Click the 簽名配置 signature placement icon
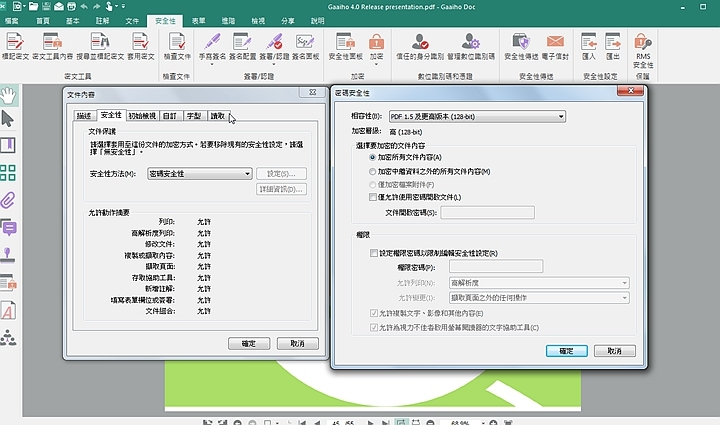The image size is (720, 425). (x=242, y=42)
